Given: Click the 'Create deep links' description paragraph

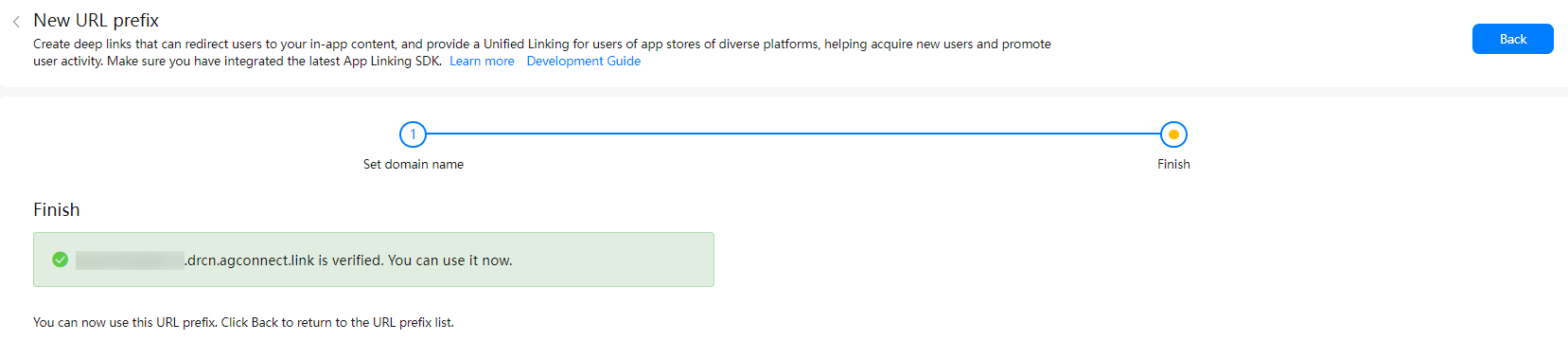Looking at the screenshot, I should (542, 52).
